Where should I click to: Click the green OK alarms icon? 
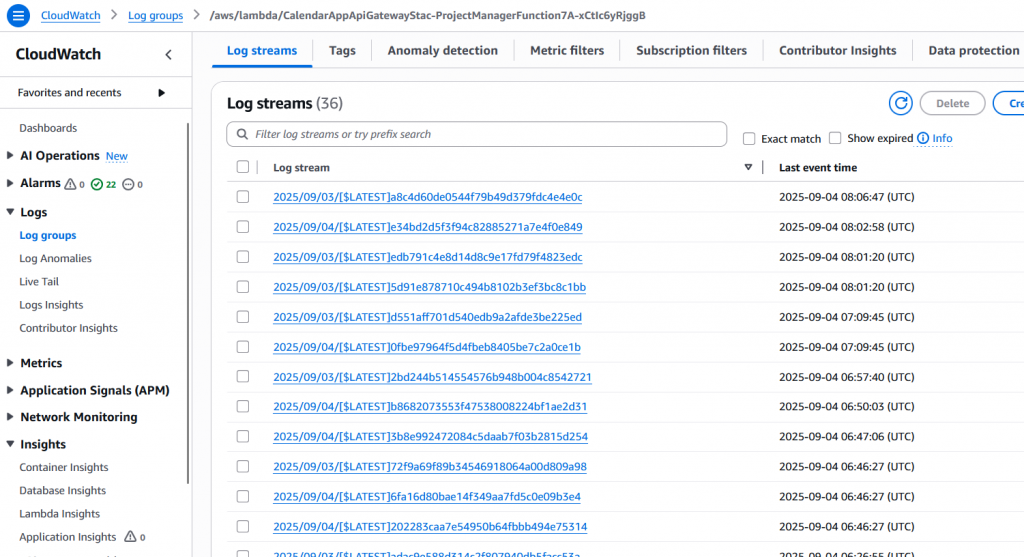(97, 184)
